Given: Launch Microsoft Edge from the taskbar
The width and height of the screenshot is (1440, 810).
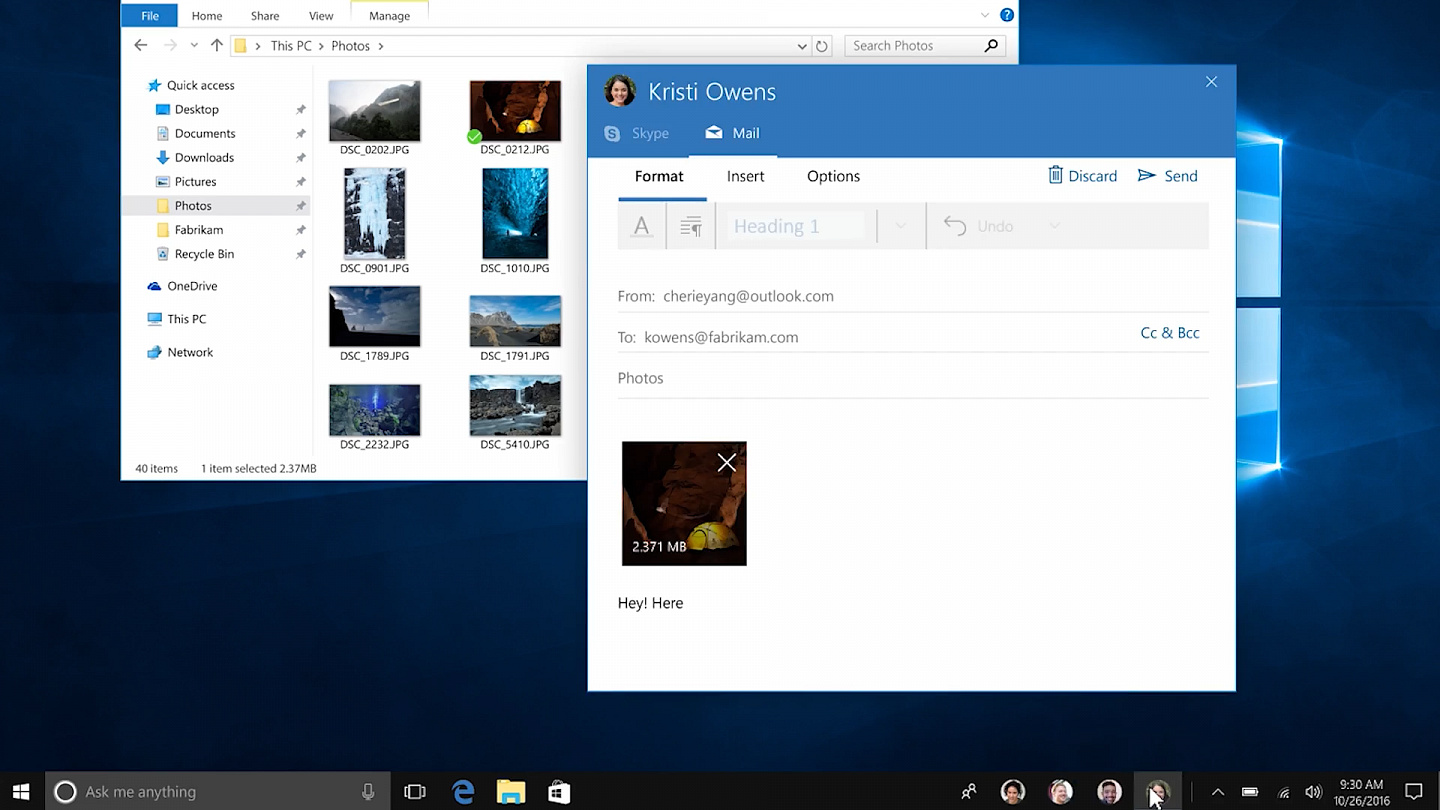Looking at the screenshot, I should pos(463,792).
